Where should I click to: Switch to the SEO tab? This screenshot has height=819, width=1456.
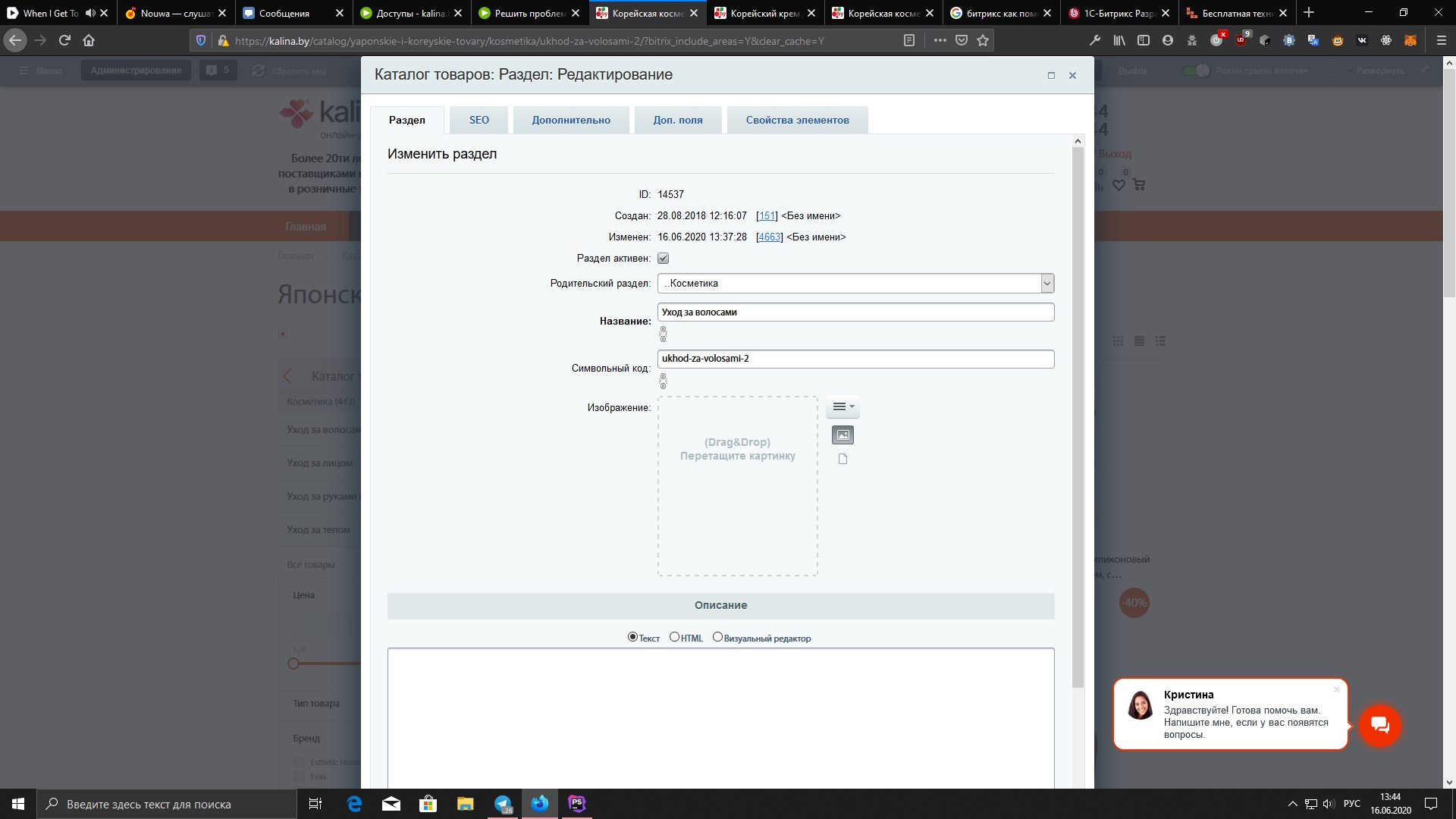point(479,120)
